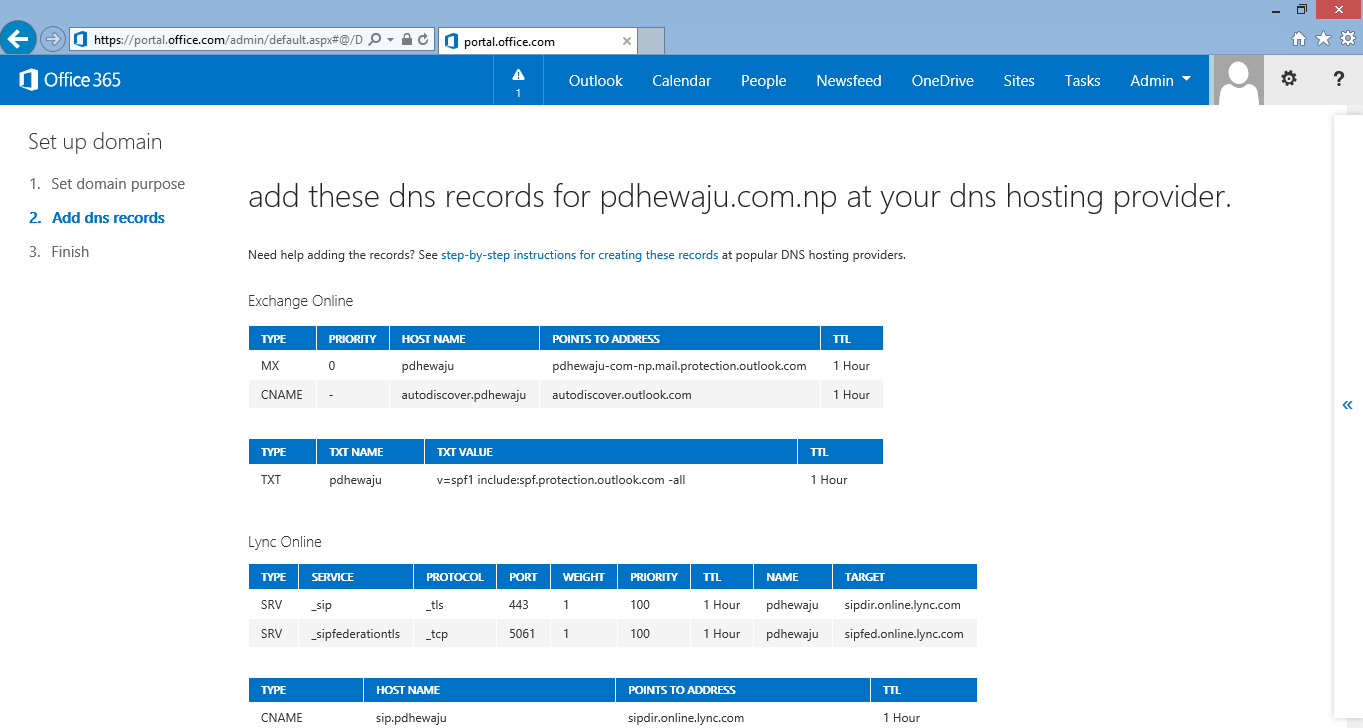Click the Exchange Online section heading
The image size is (1363, 728).
tap(300, 301)
